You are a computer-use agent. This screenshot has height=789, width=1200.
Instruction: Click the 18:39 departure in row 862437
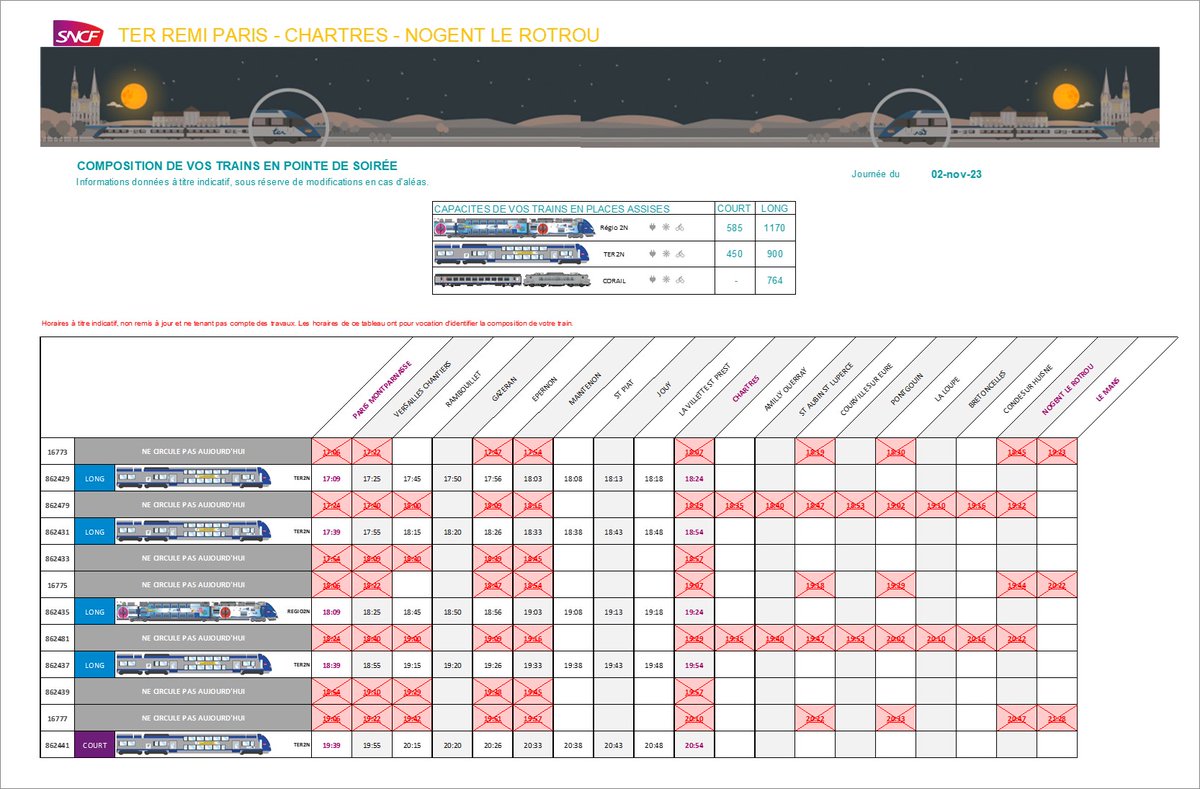tap(332, 665)
